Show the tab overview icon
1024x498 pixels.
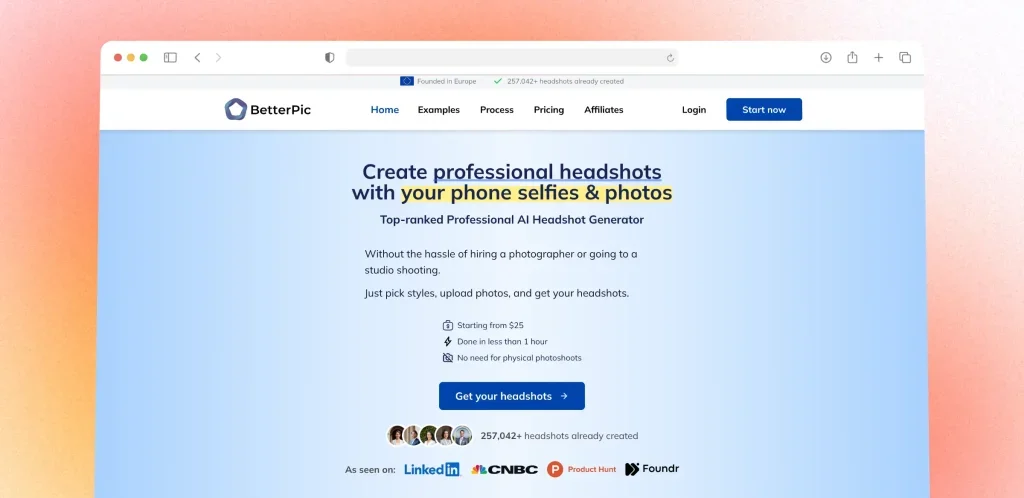click(x=905, y=57)
